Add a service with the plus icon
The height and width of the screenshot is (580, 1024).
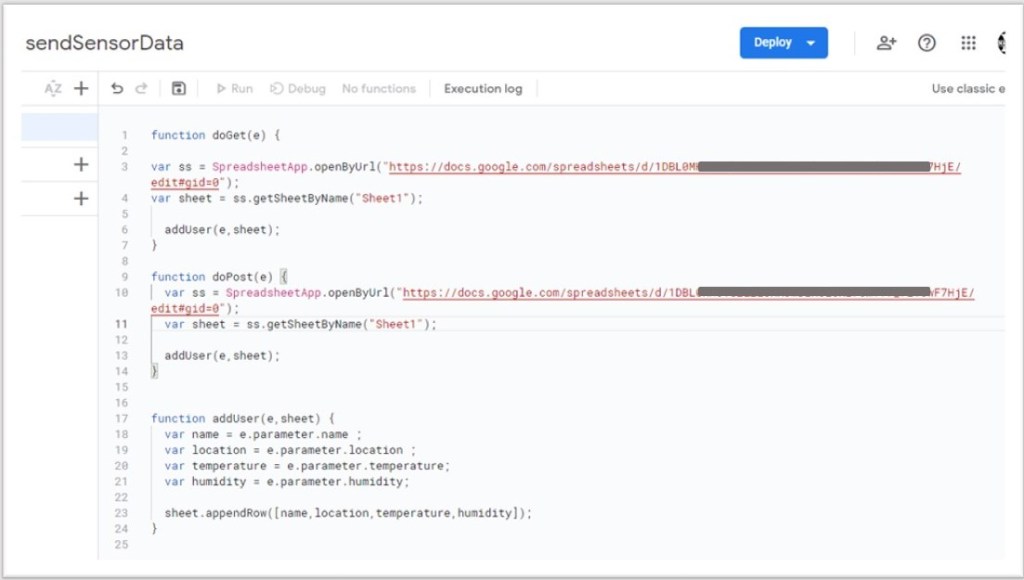81,199
